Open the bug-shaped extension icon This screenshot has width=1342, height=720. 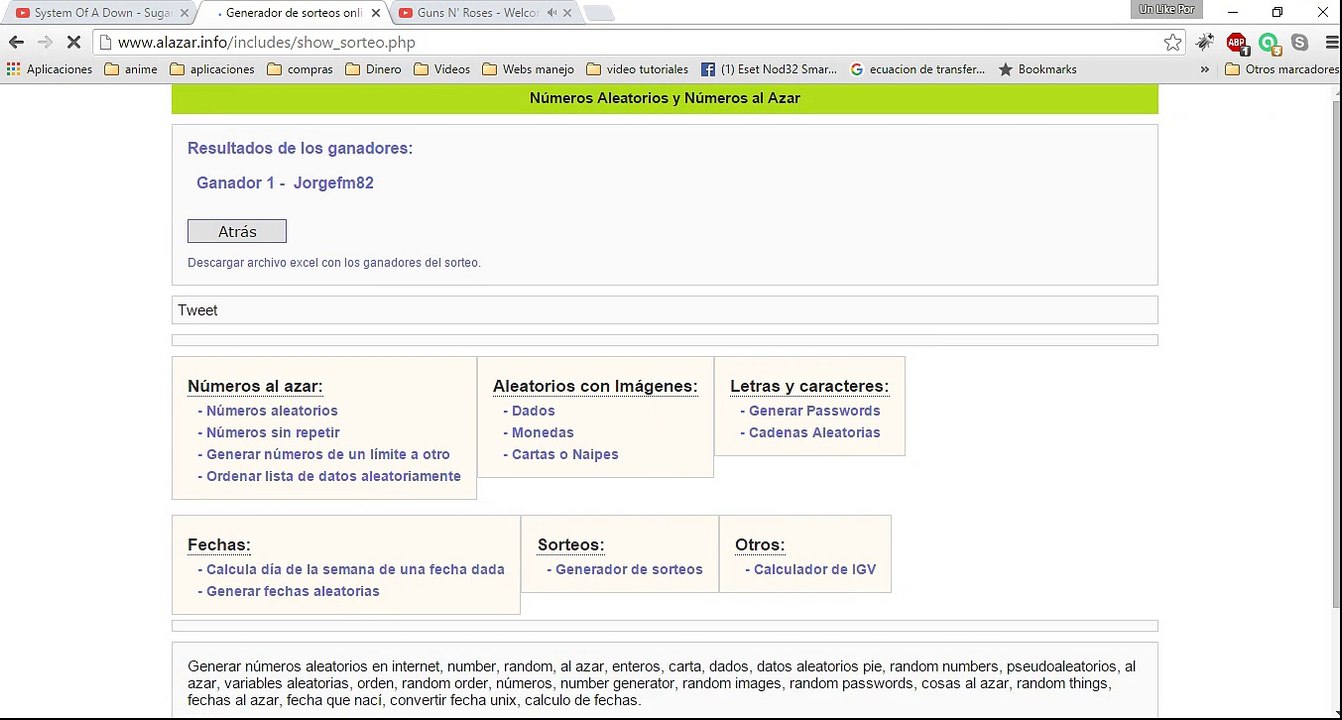(1205, 42)
